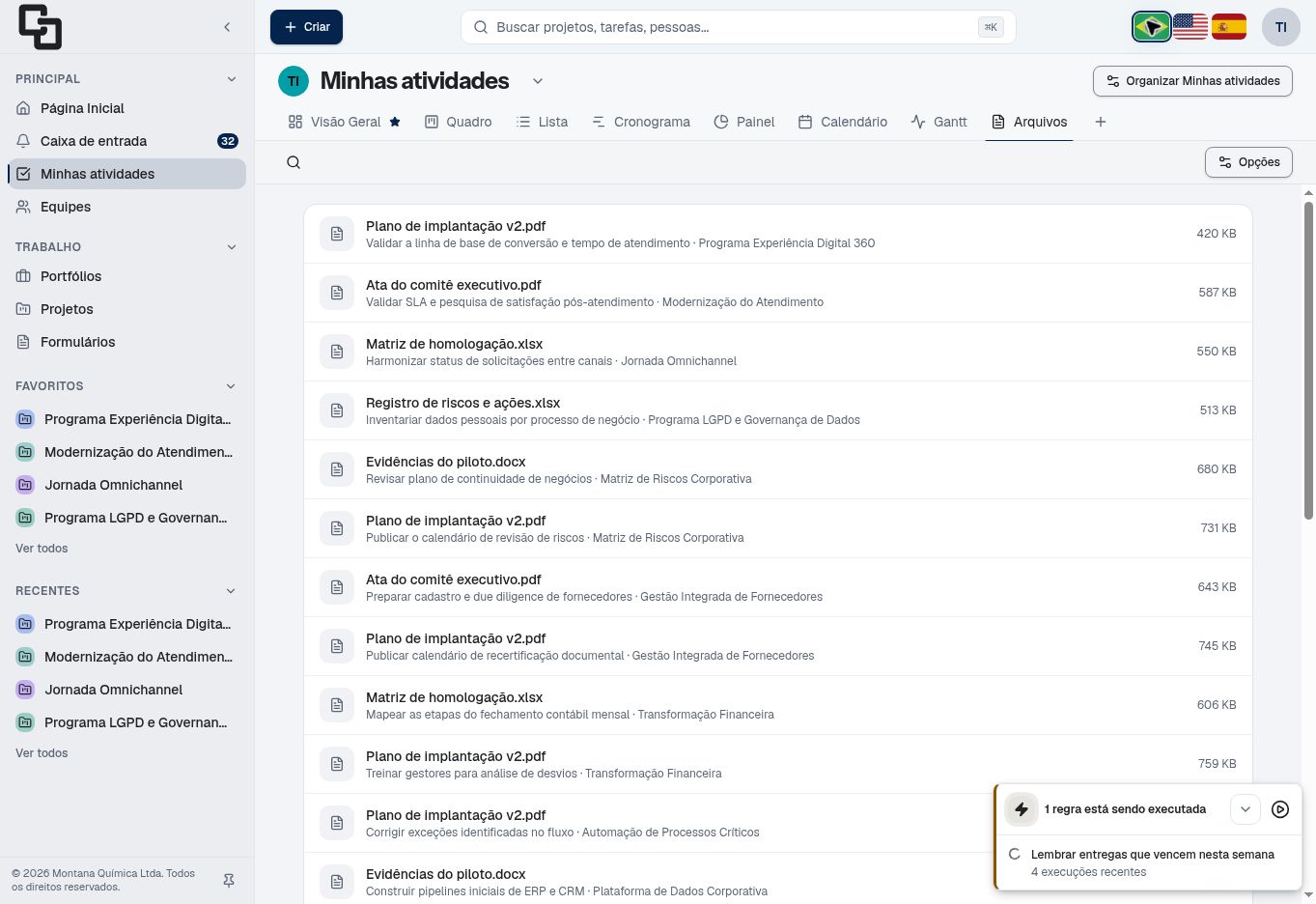
Task: Click the search icon in Arquivos toolbar
Action: (x=294, y=162)
